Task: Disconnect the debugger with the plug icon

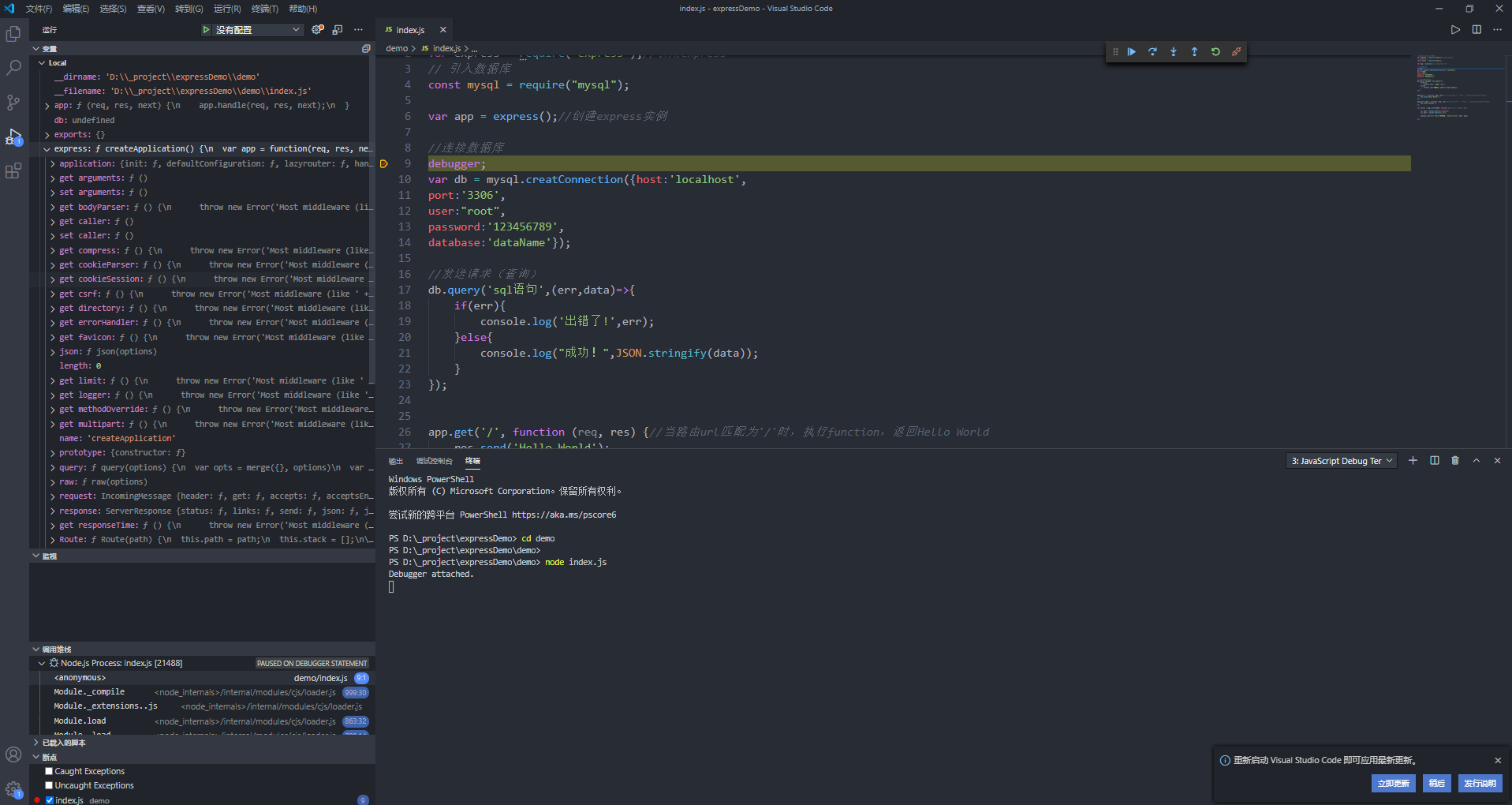Action: (x=1236, y=51)
